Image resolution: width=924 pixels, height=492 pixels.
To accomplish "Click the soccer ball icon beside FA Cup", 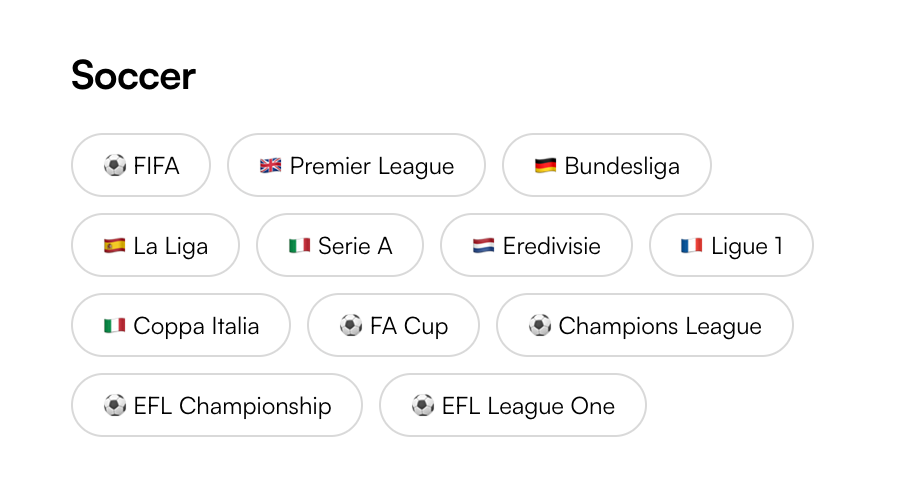I will (350, 326).
